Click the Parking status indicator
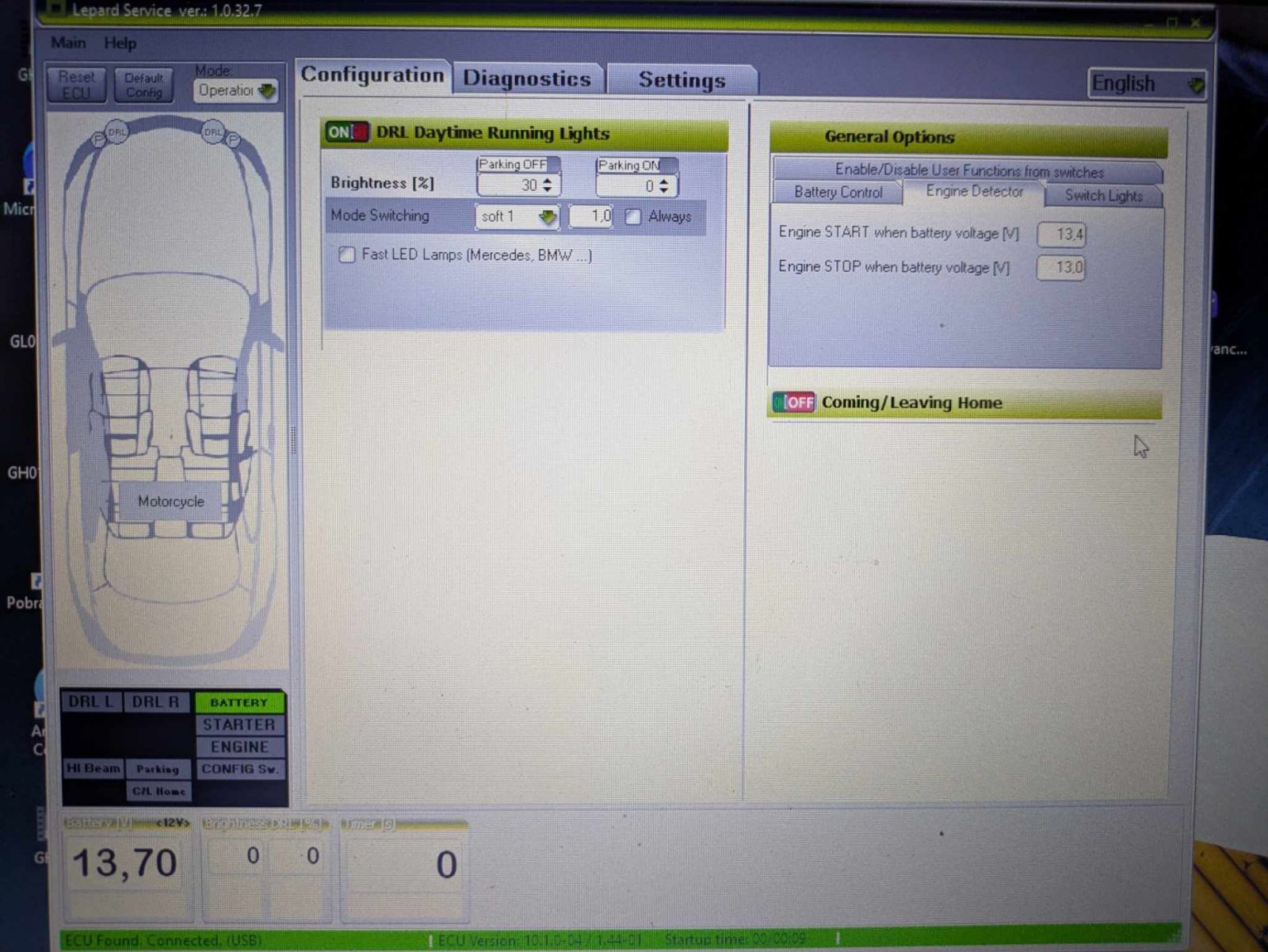The height and width of the screenshot is (952, 1268). tap(158, 769)
